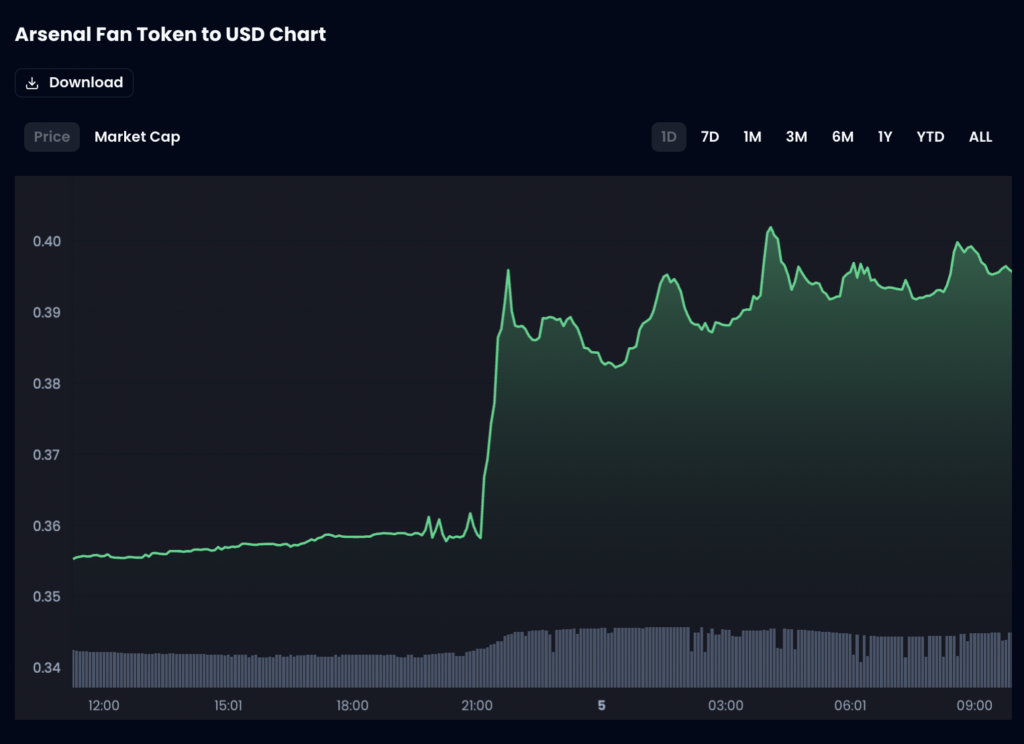The image size is (1024, 744).
Task: Set the chart range to 1Y
Action: (885, 137)
